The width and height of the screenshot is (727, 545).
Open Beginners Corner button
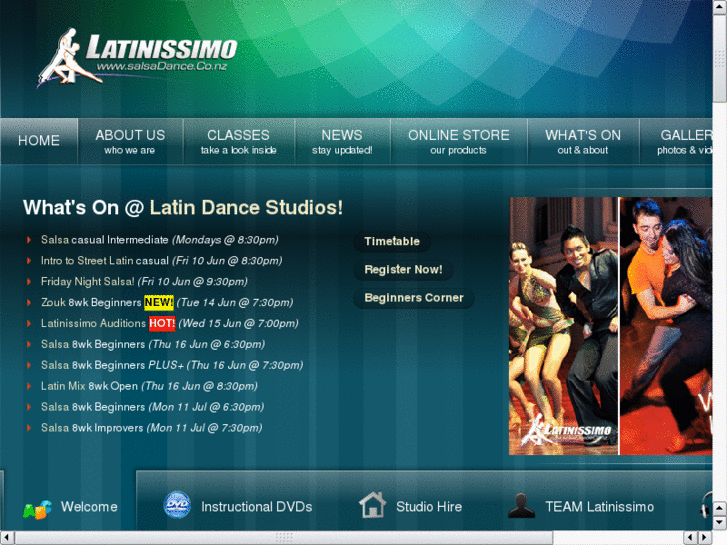[414, 298]
